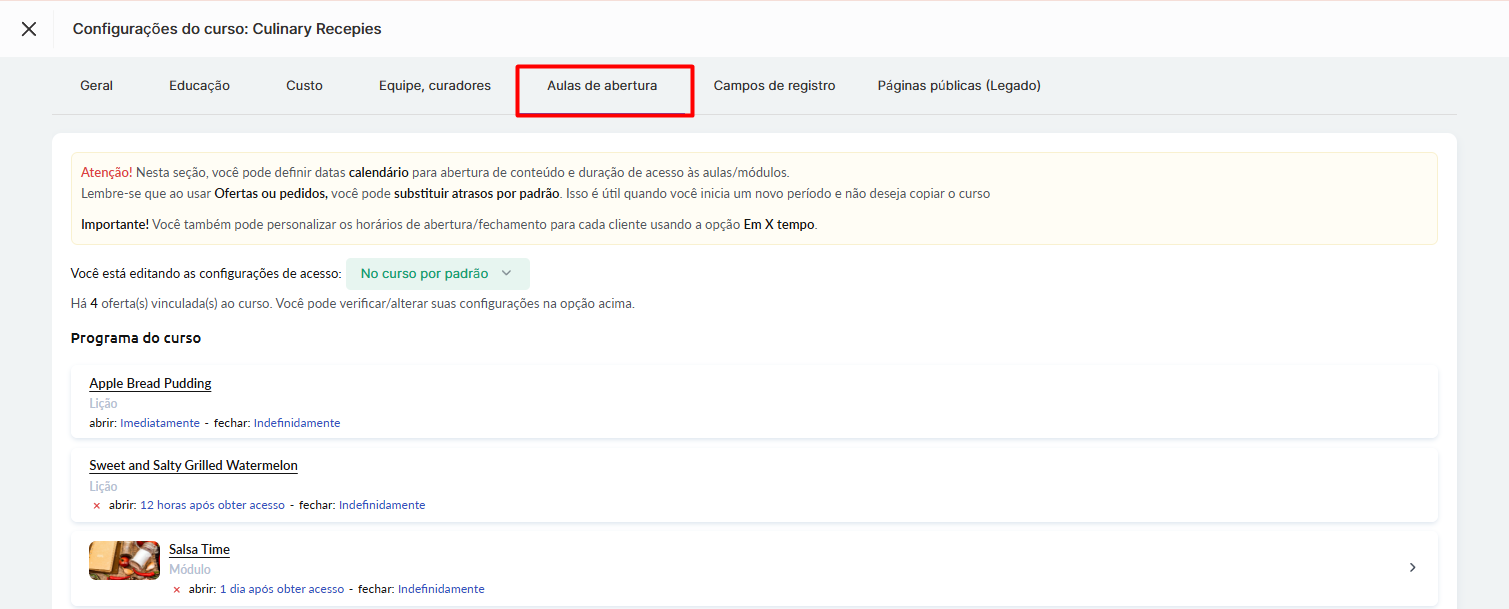Screen dimensions: 1509x609
Task: Open the Apple Bread Pudding lesson link
Action: (x=150, y=383)
